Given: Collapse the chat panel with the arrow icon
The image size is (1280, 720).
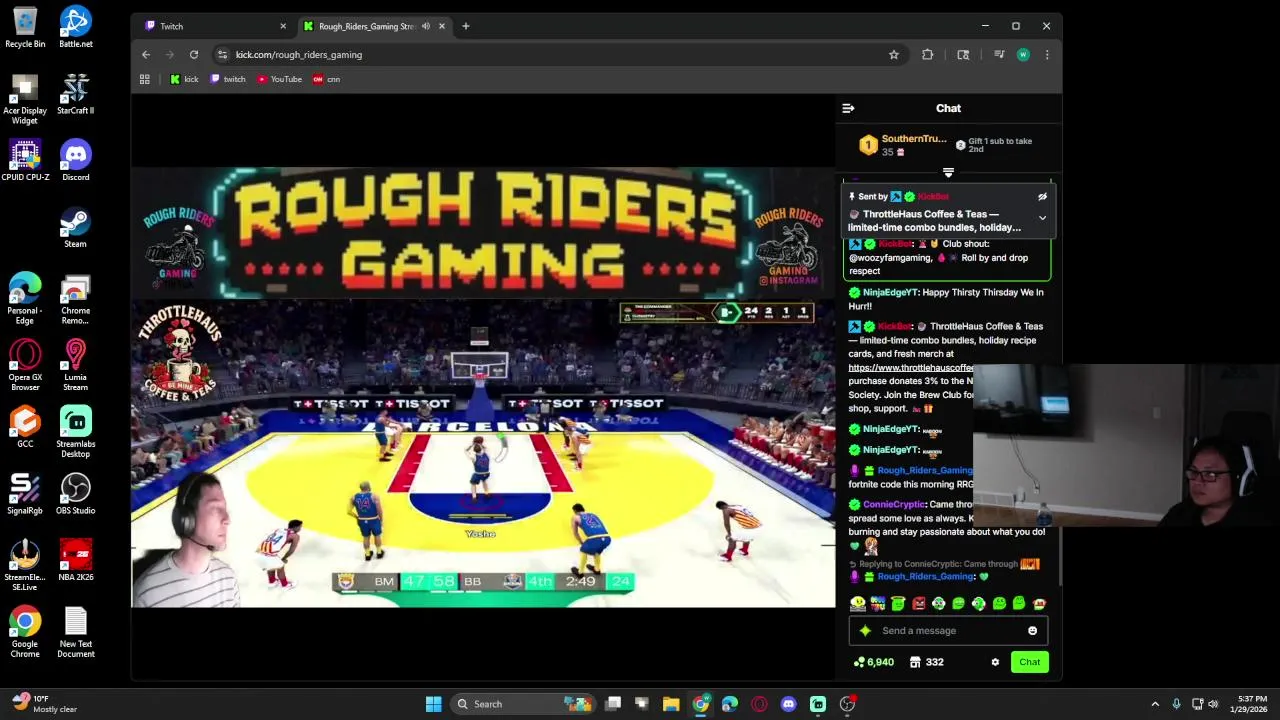Looking at the screenshot, I should (x=848, y=108).
